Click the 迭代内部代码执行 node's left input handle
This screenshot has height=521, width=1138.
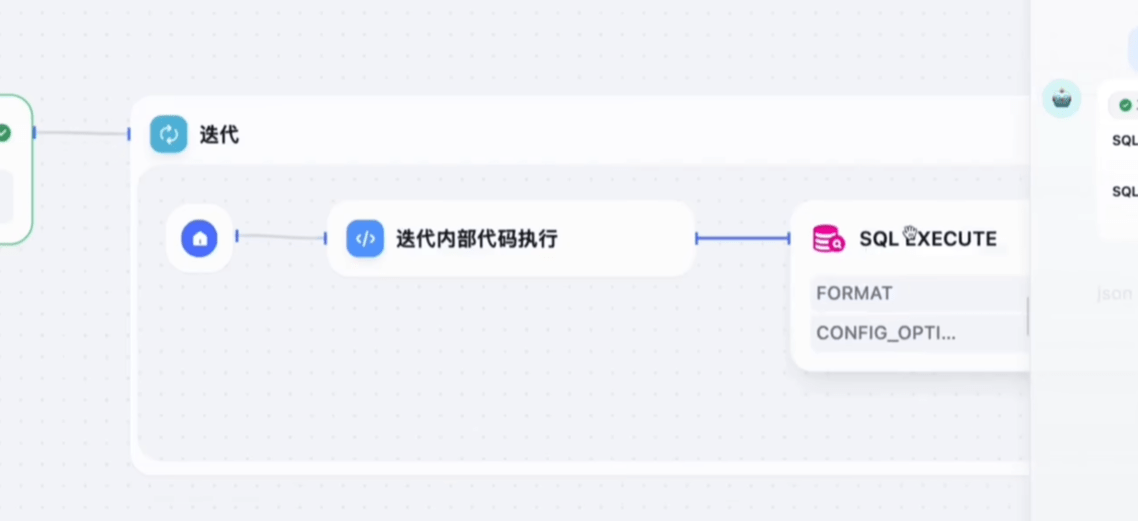(x=325, y=238)
